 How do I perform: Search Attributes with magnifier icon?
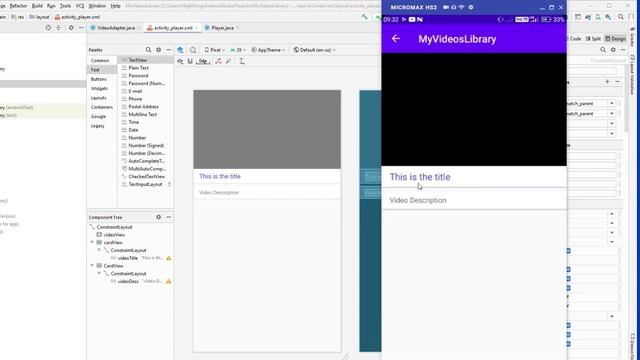pyautogui.click(x=603, y=50)
